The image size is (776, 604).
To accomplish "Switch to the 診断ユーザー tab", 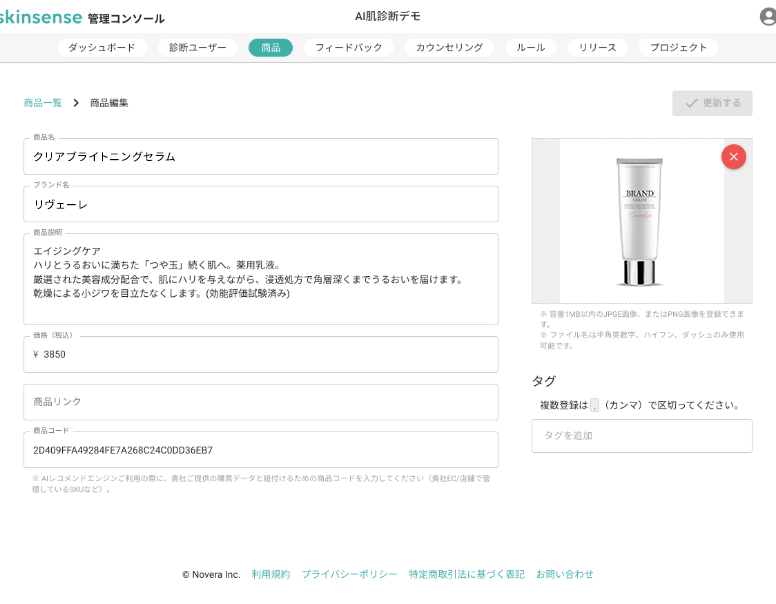I will [x=197, y=48].
